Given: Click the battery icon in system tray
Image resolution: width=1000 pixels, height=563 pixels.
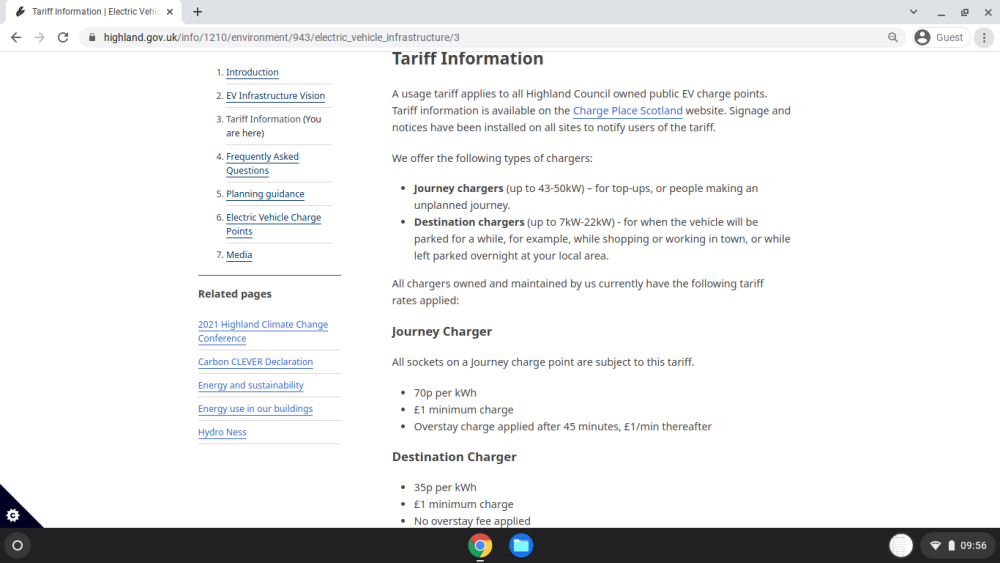Looking at the screenshot, I should point(951,546).
